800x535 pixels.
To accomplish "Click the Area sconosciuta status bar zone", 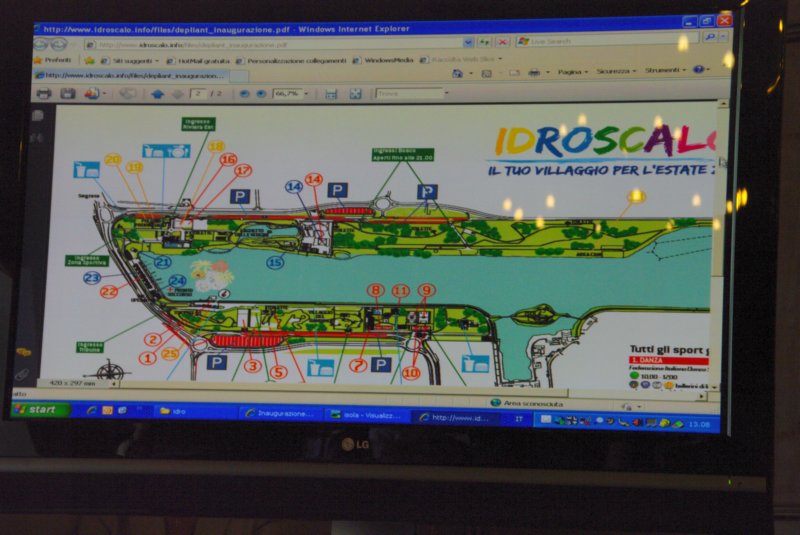I will 528,403.
